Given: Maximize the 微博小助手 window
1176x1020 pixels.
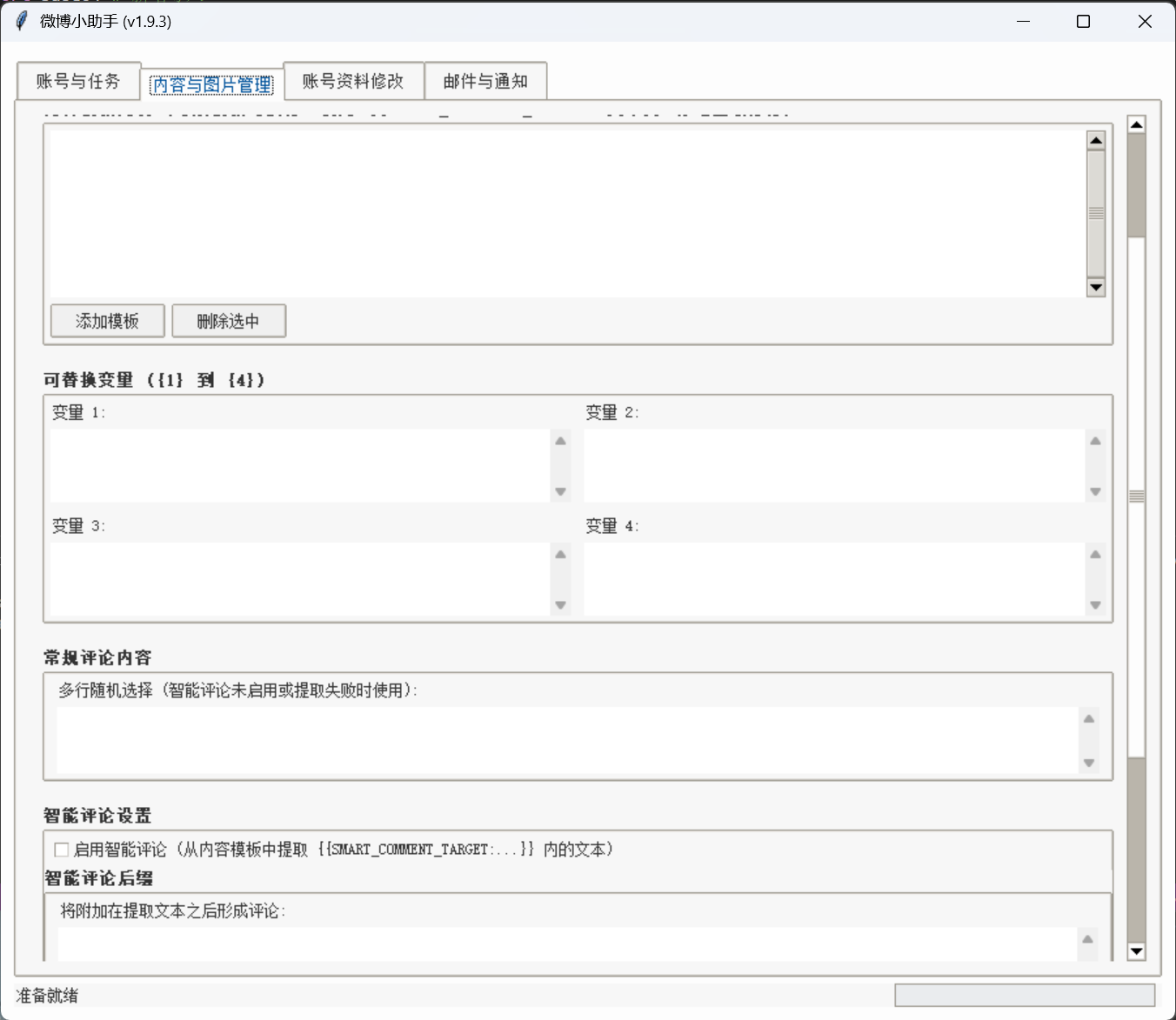Looking at the screenshot, I should click(1083, 21).
